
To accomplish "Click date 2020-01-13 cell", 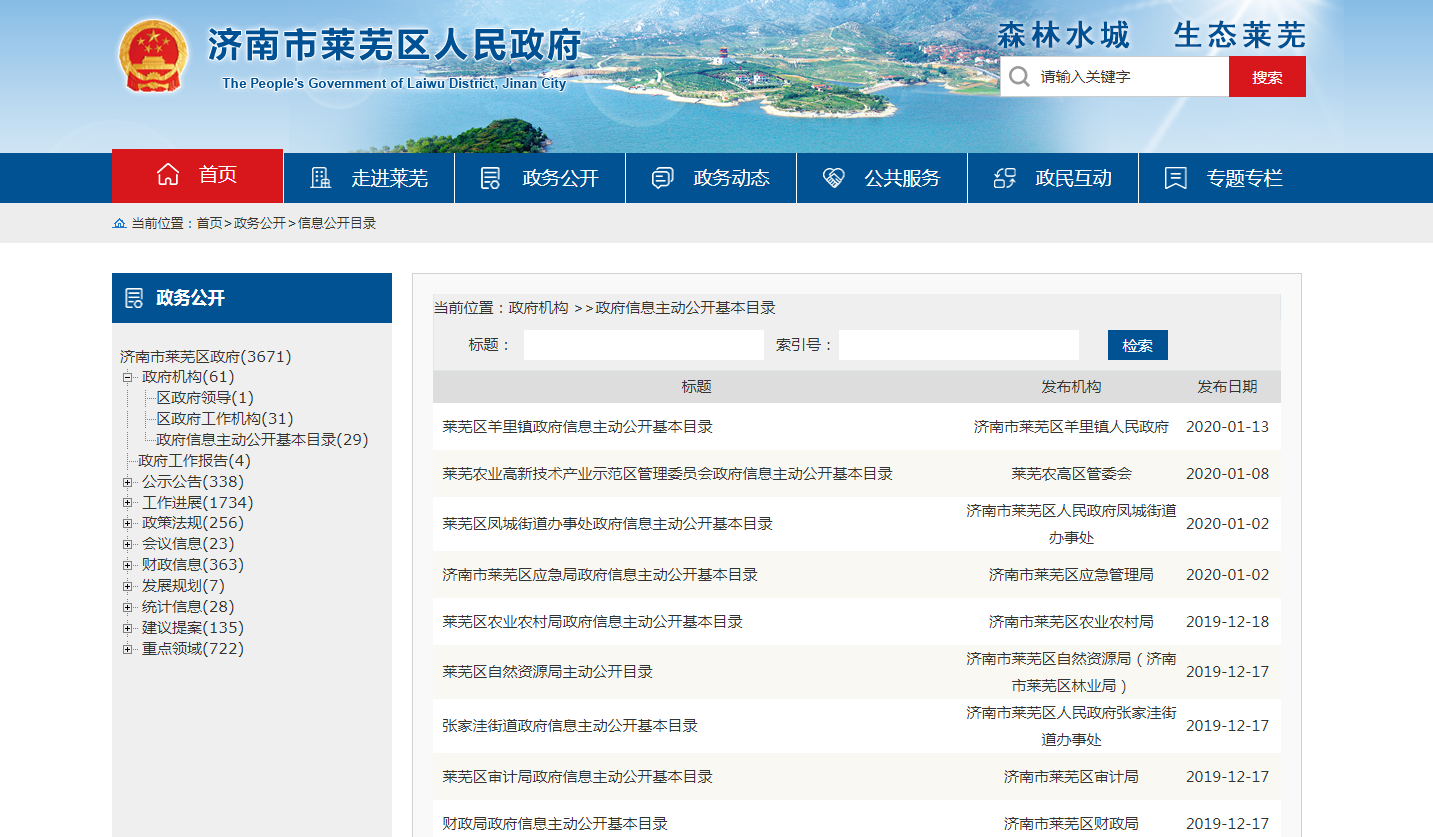I will point(1227,426).
